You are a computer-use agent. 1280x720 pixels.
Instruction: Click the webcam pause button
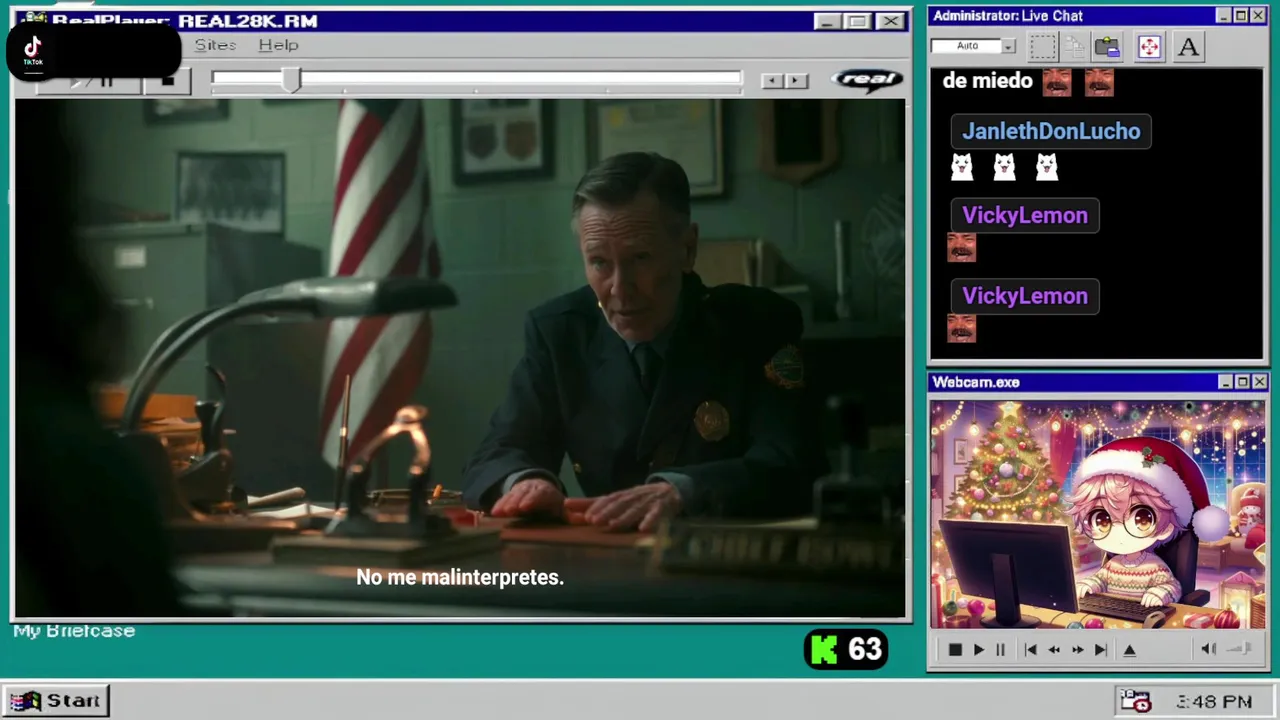[x=1000, y=650]
